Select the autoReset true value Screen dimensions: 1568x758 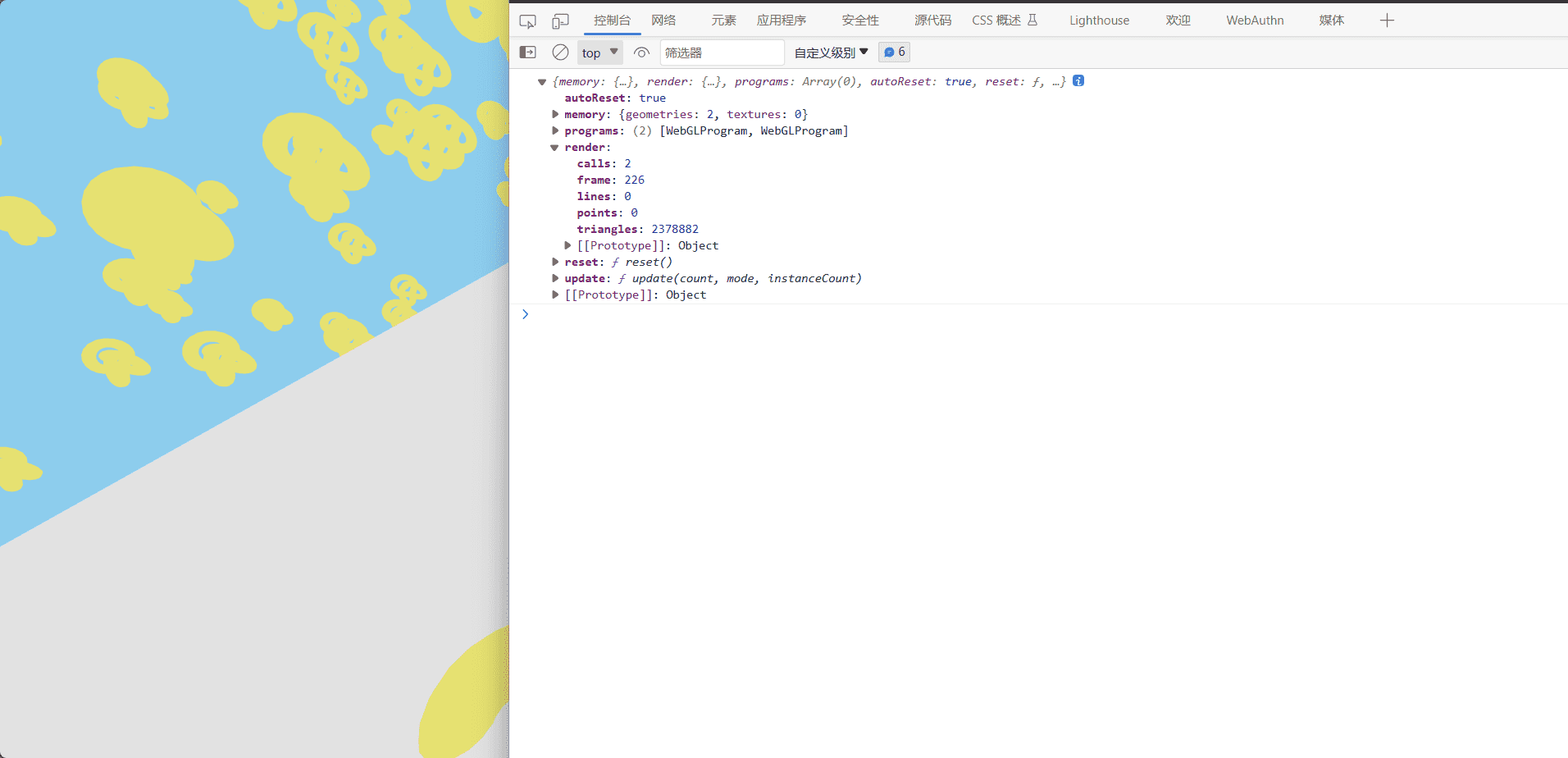tap(652, 98)
